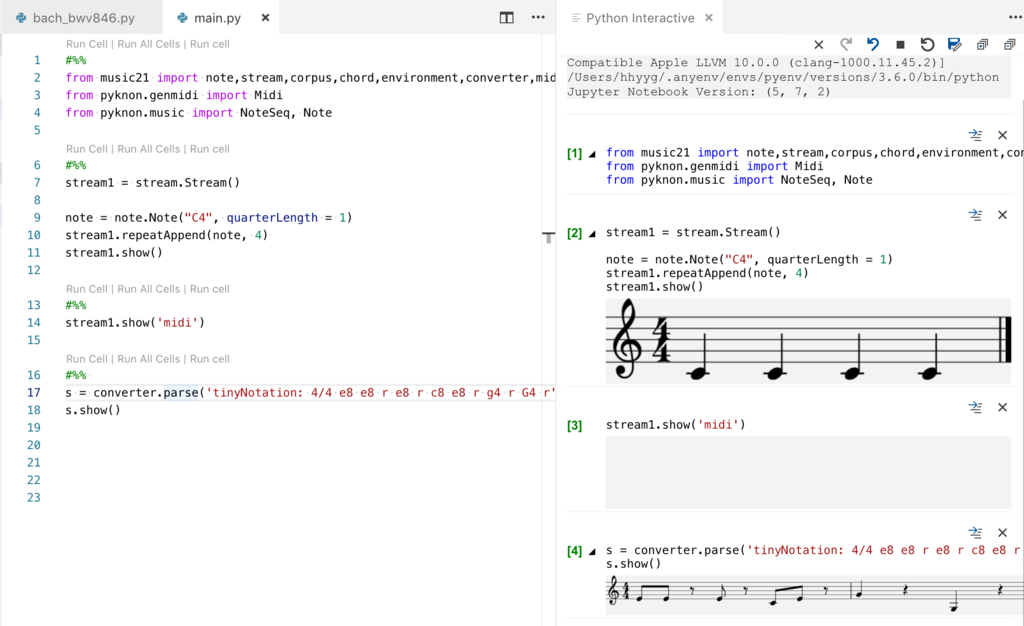The width and height of the screenshot is (1024, 626).
Task: Select the goto-code icon on cell [1]
Action: [x=975, y=134]
